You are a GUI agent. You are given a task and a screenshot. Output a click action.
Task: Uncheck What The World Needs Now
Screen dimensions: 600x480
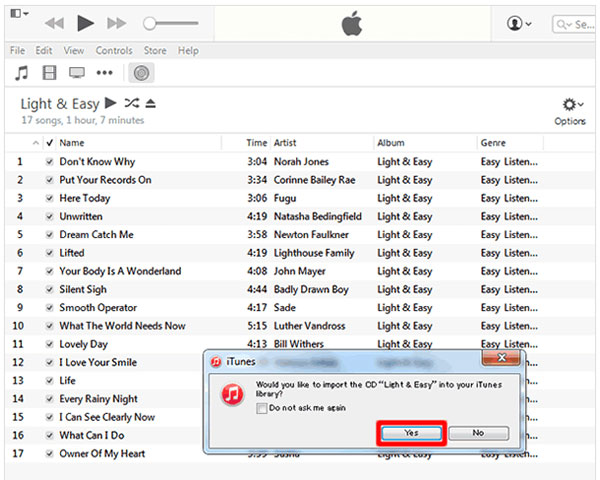[49, 326]
